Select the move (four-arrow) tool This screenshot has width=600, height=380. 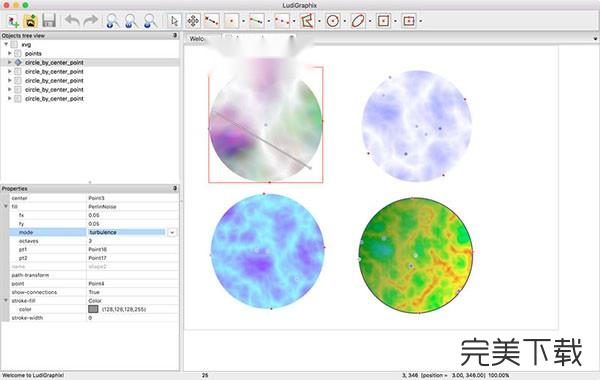pyautogui.click(x=193, y=21)
